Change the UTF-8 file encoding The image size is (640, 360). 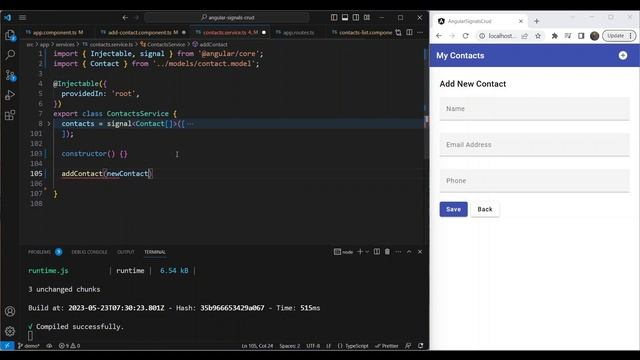coord(313,346)
